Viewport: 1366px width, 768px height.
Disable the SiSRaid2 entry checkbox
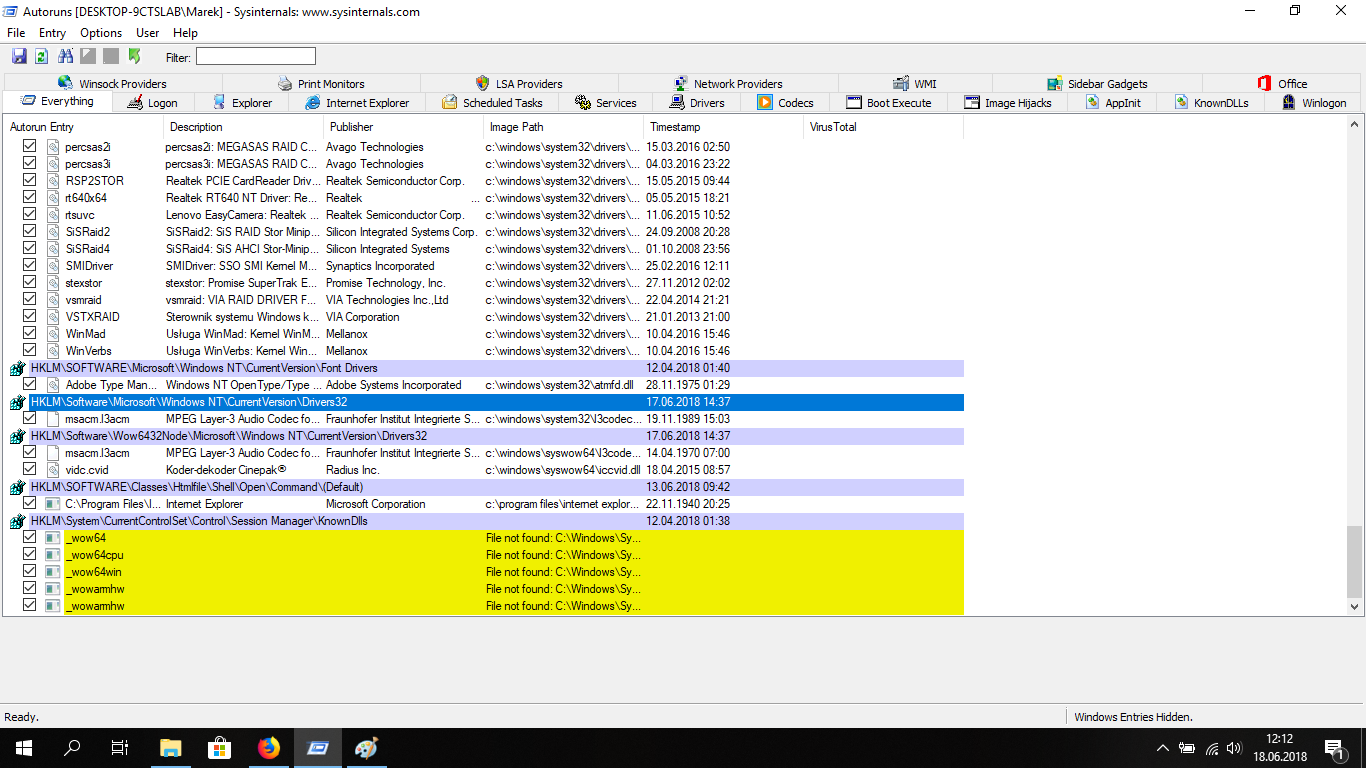point(29,232)
